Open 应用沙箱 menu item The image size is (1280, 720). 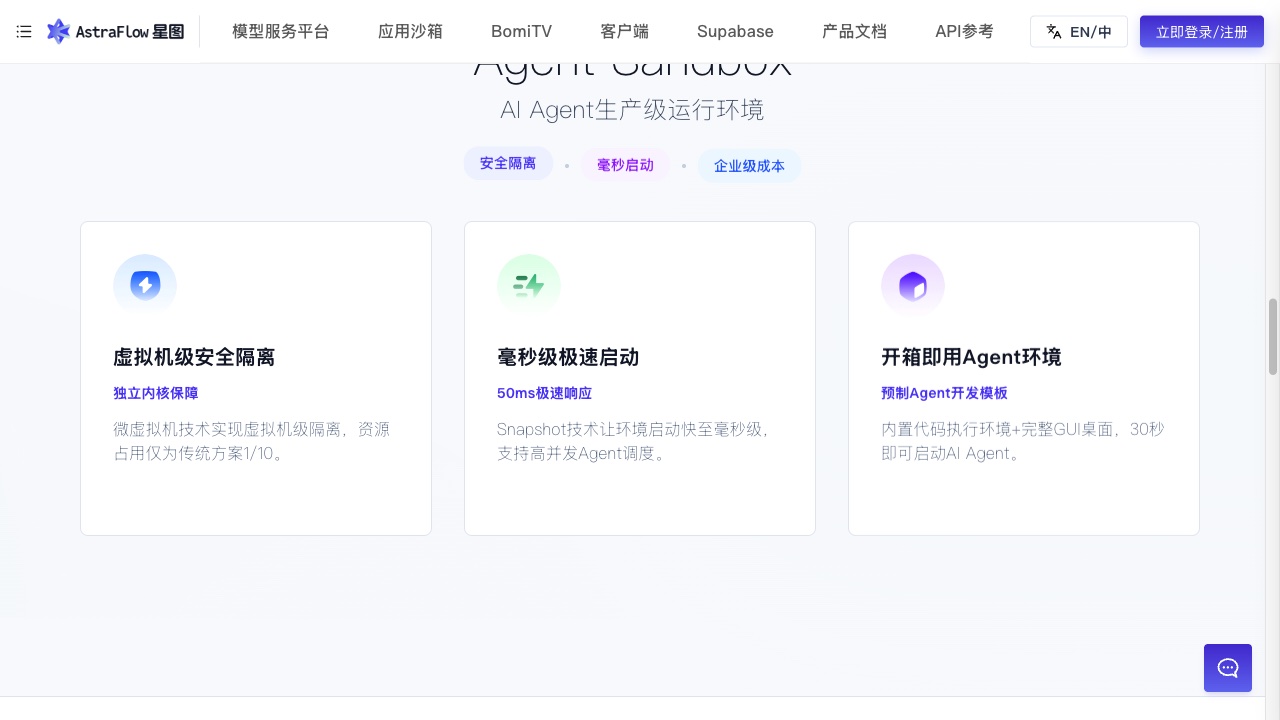pyautogui.click(x=410, y=32)
